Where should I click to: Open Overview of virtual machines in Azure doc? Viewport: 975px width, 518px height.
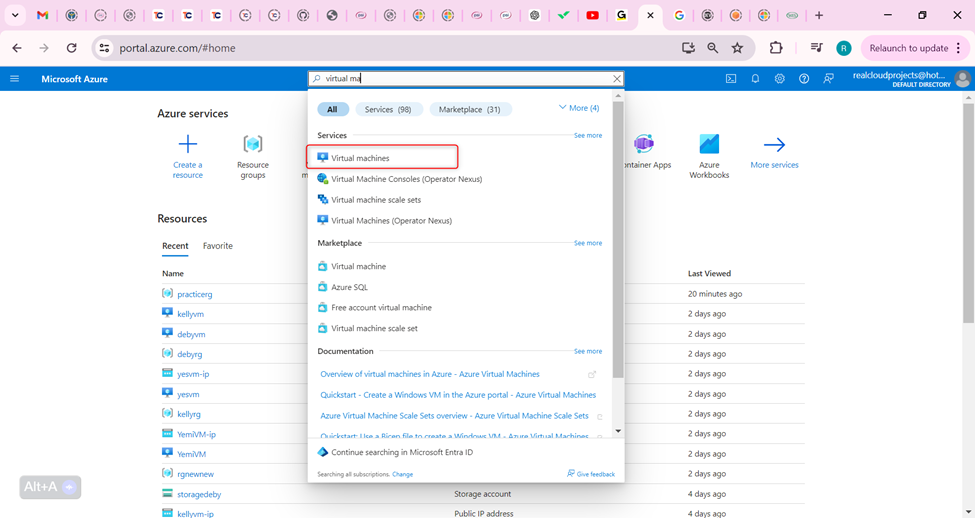pos(430,374)
